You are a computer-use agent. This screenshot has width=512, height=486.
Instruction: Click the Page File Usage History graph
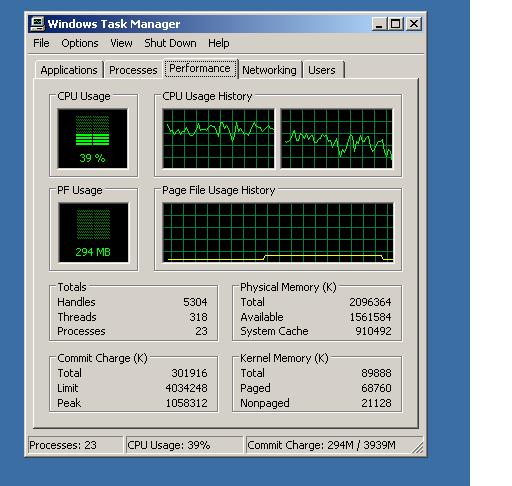278,232
